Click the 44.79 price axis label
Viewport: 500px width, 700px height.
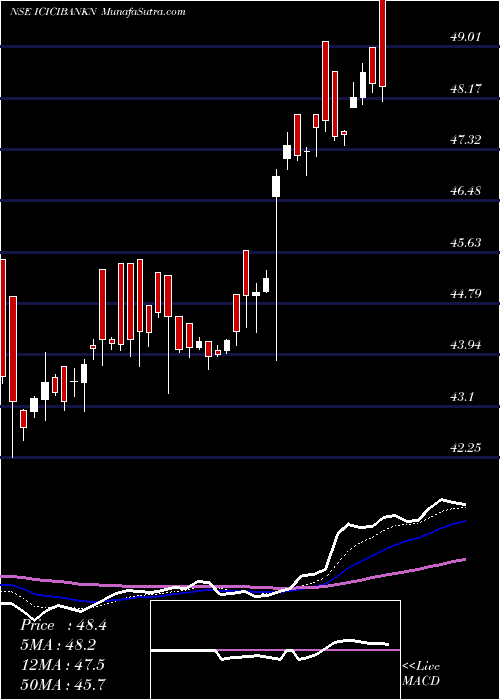point(465,294)
